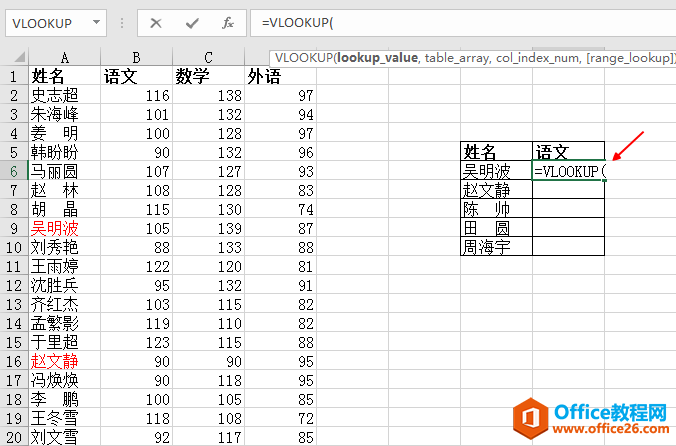Viewport: 676px width, 446px height.
Task: Click lookup_value in the VLOOKUP tooltip
Action: click(x=377, y=58)
